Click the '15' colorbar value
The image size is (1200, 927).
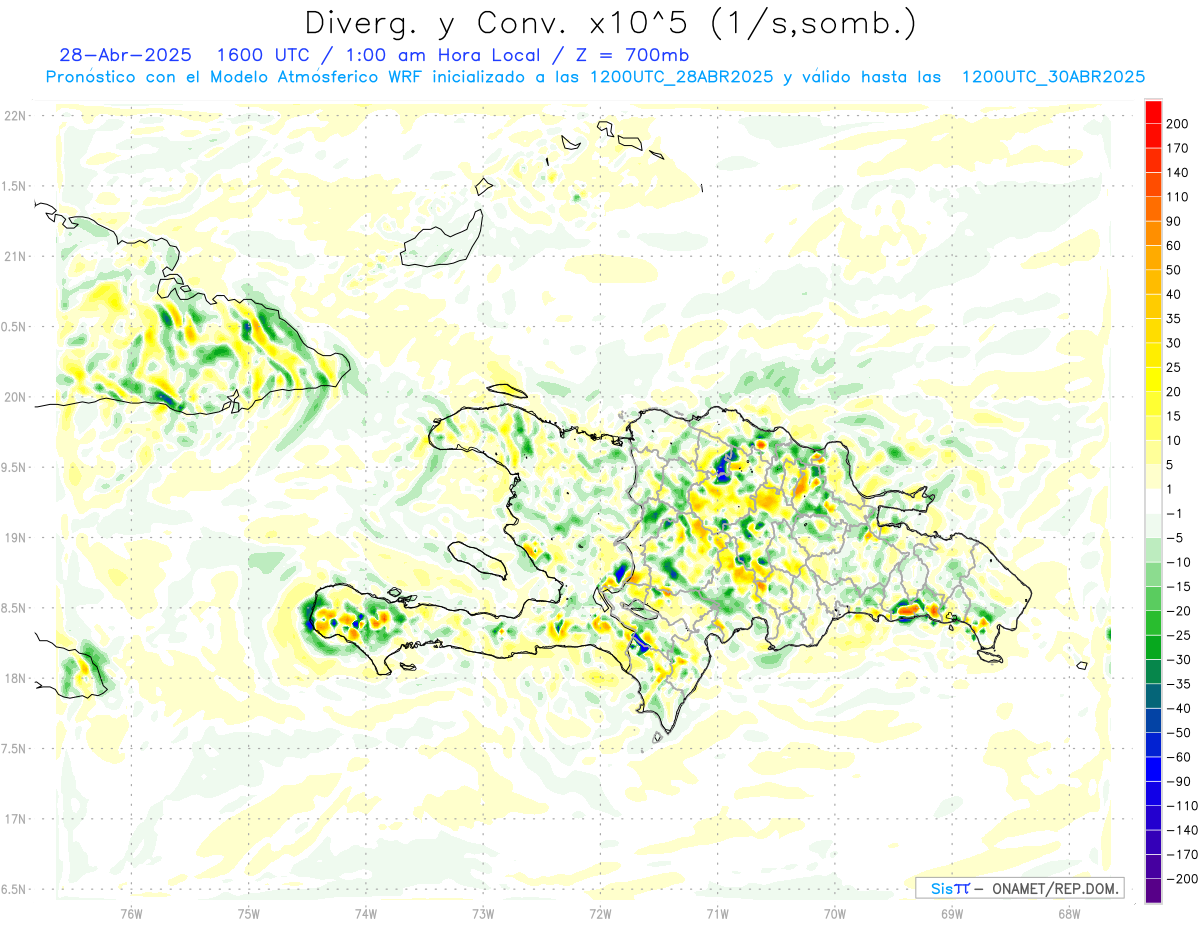1175,416
